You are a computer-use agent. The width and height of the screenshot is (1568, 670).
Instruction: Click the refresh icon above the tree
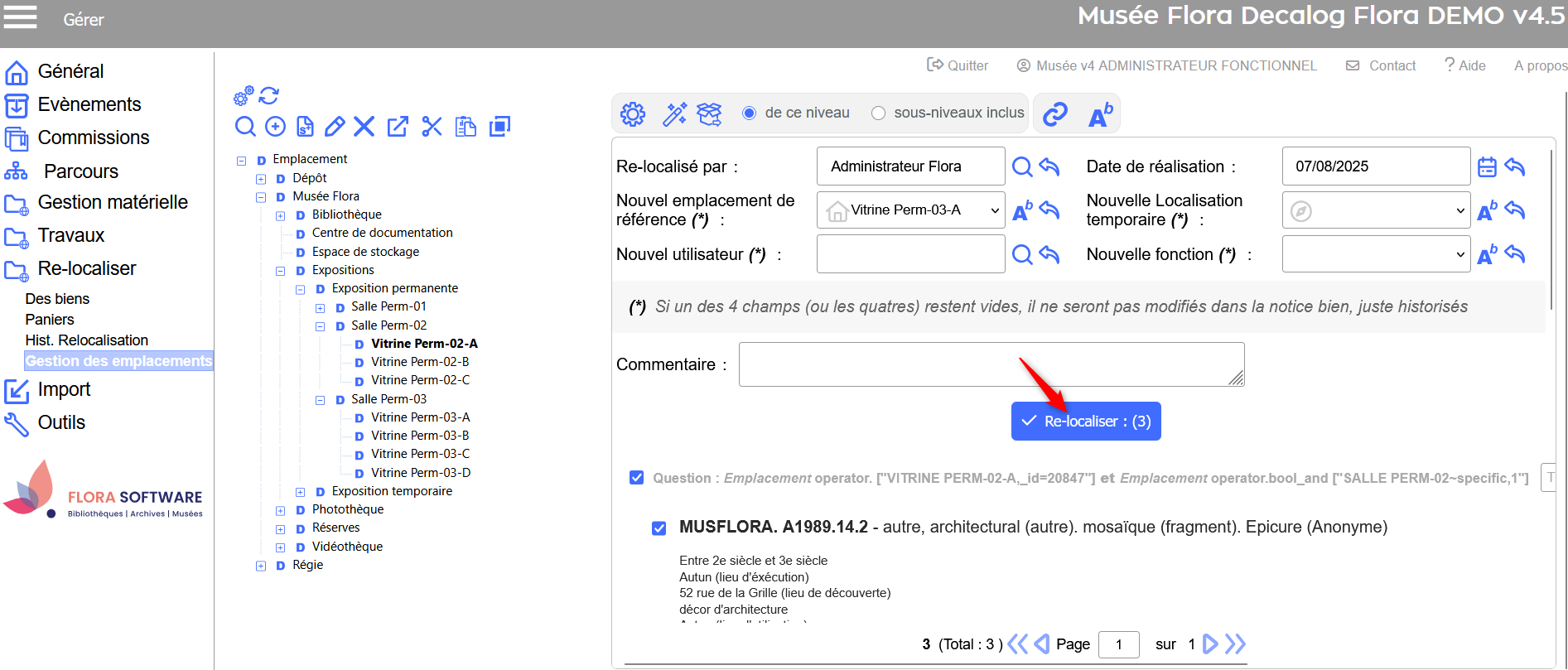[x=269, y=95]
